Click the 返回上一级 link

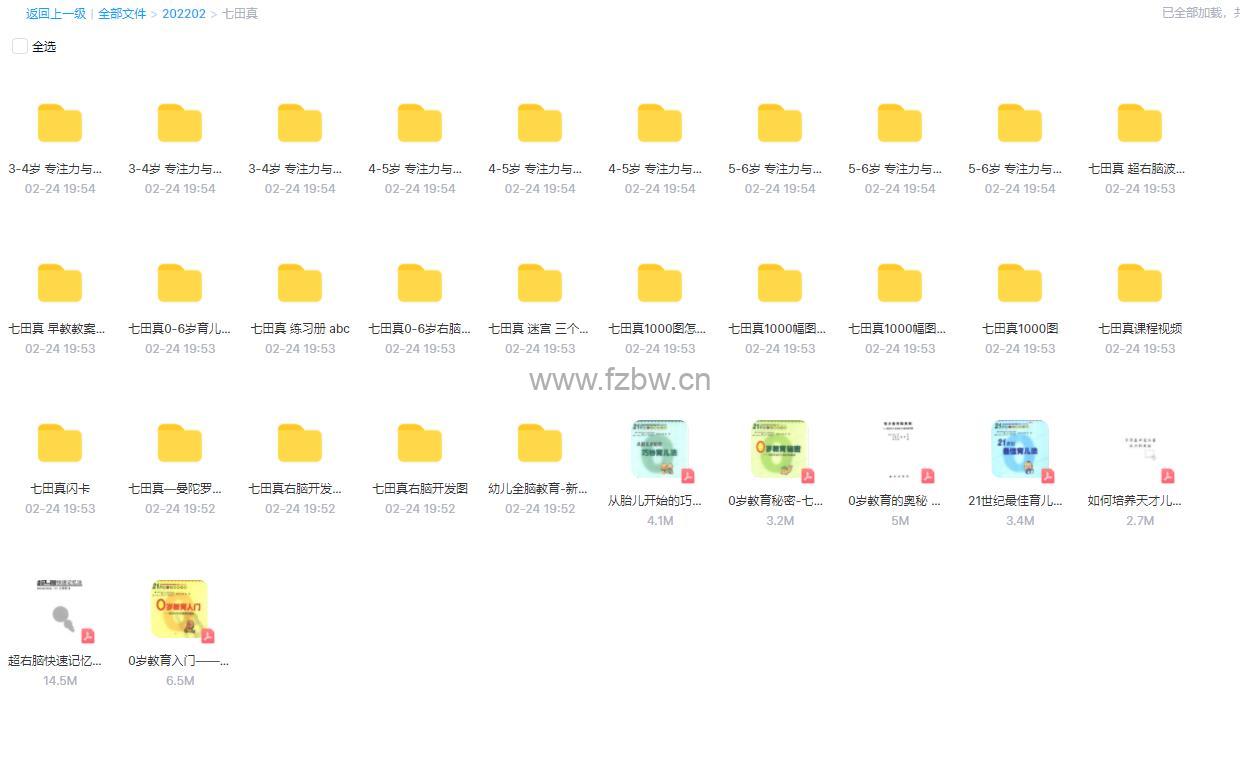56,14
